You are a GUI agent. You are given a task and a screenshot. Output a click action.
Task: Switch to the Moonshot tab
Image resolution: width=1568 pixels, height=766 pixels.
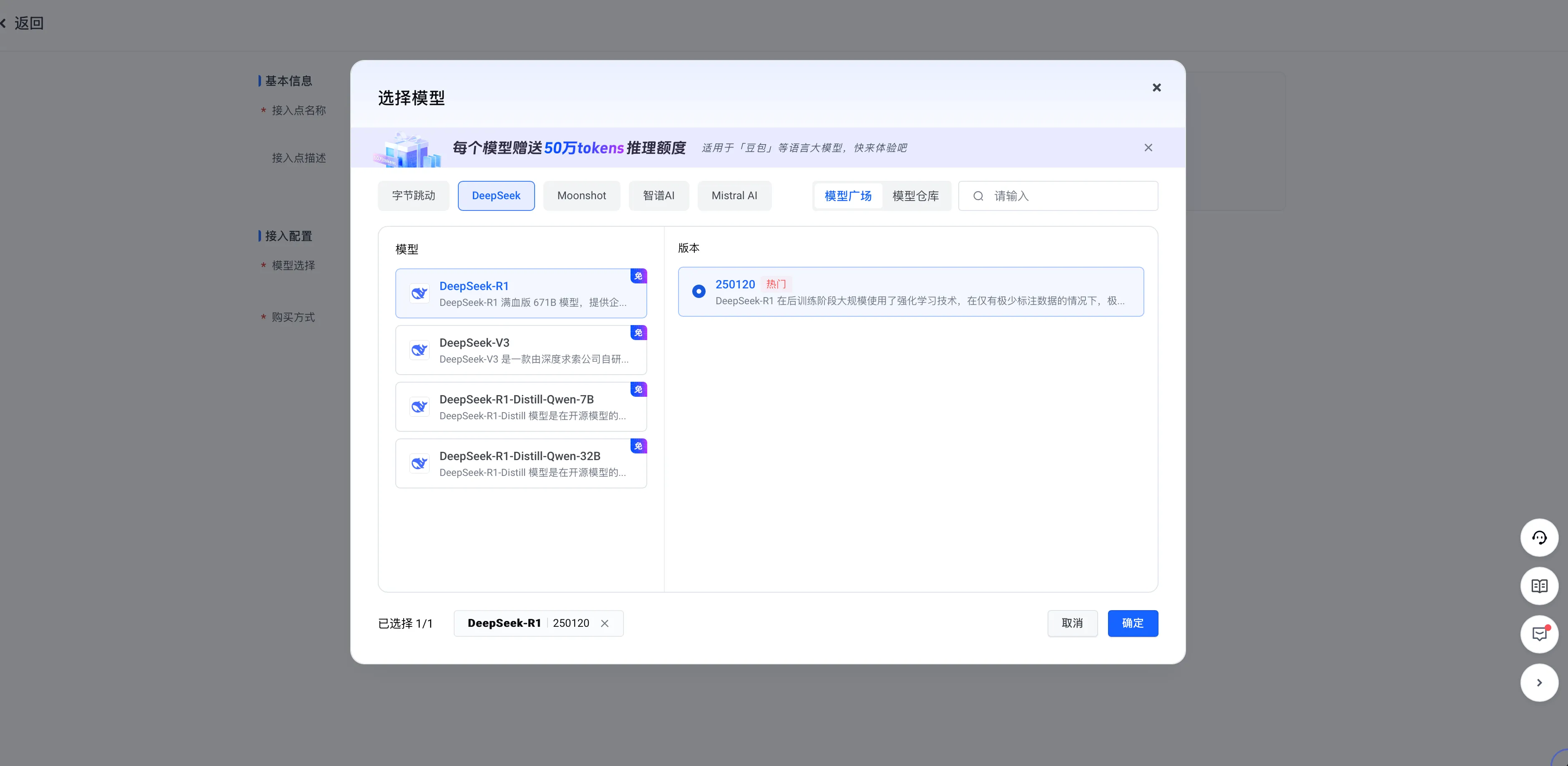[x=581, y=195]
